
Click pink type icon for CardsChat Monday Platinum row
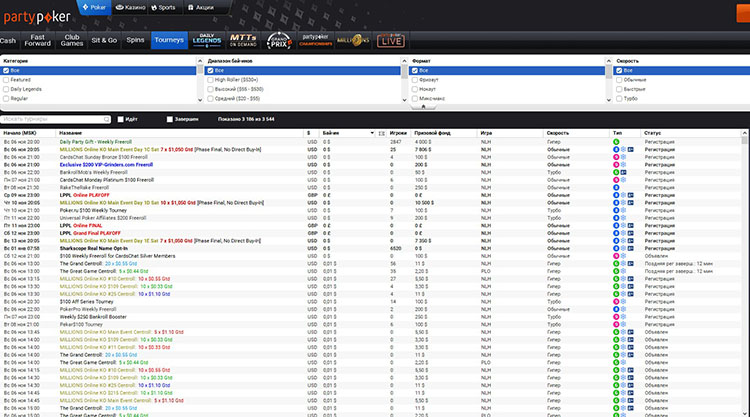(616, 180)
